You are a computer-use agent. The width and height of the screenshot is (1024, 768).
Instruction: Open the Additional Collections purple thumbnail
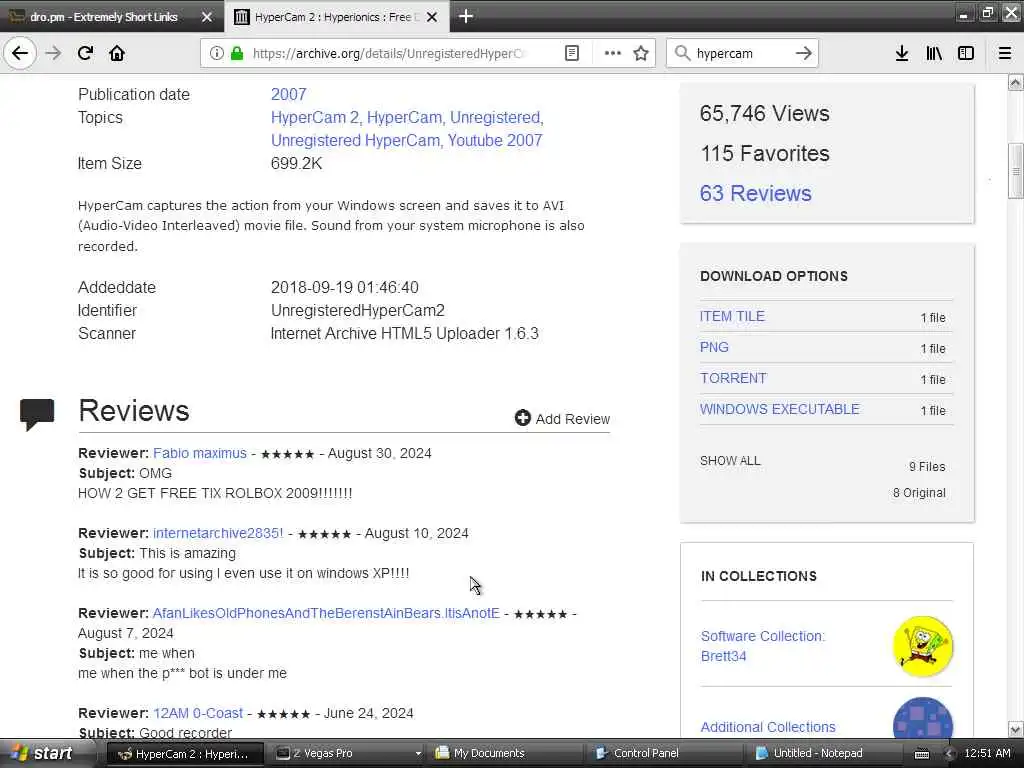(x=923, y=717)
